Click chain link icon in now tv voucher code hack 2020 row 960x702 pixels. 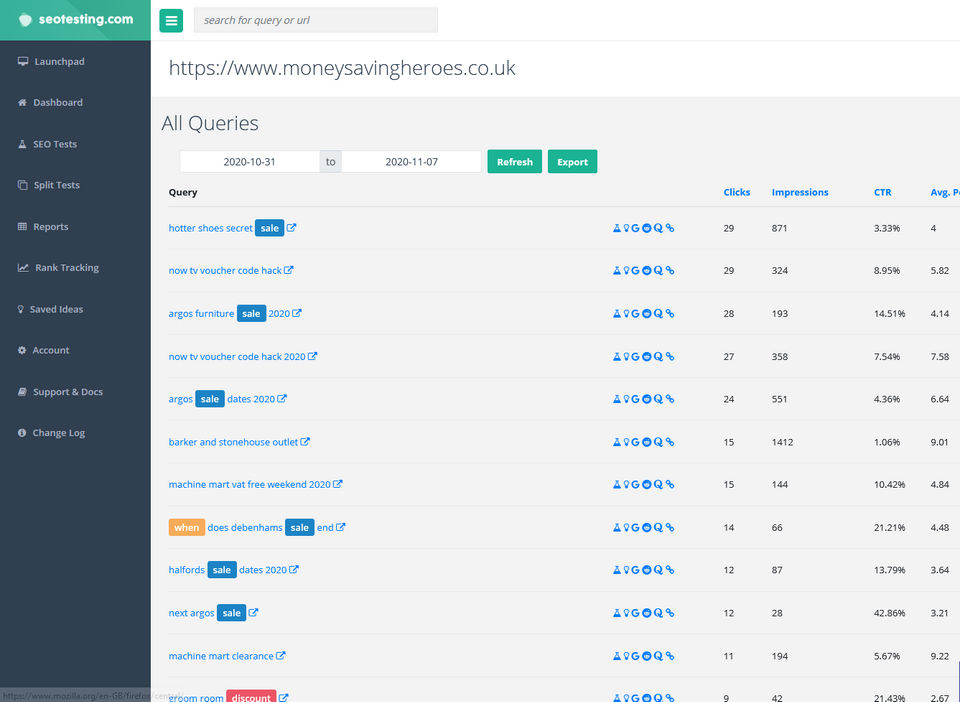(x=670, y=356)
